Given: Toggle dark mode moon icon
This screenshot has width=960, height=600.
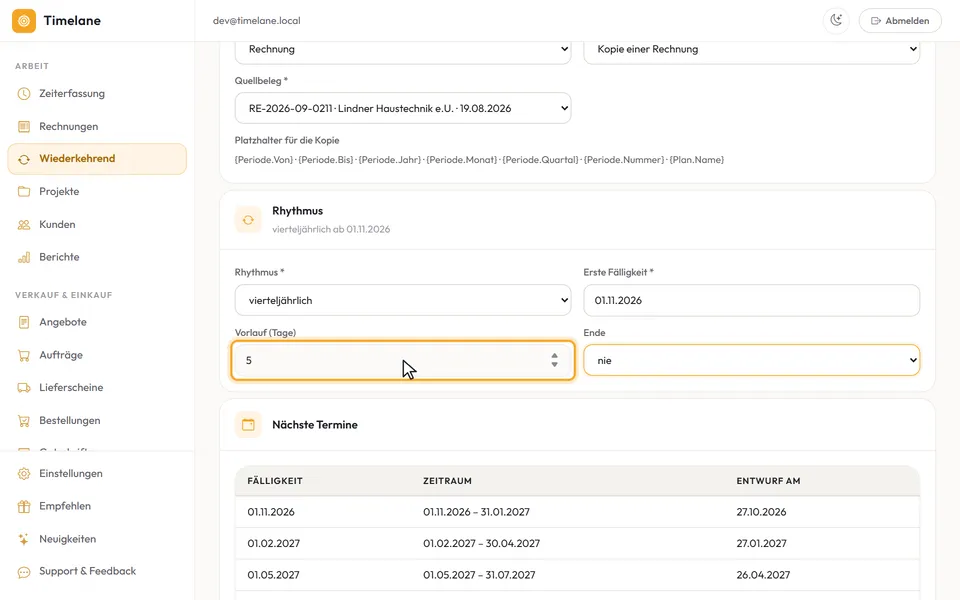Looking at the screenshot, I should click(836, 20).
